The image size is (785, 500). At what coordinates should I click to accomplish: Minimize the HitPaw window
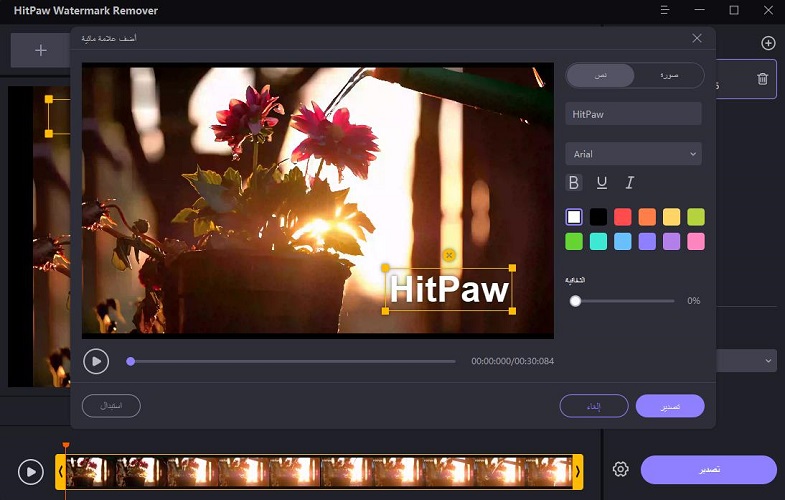click(699, 10)
